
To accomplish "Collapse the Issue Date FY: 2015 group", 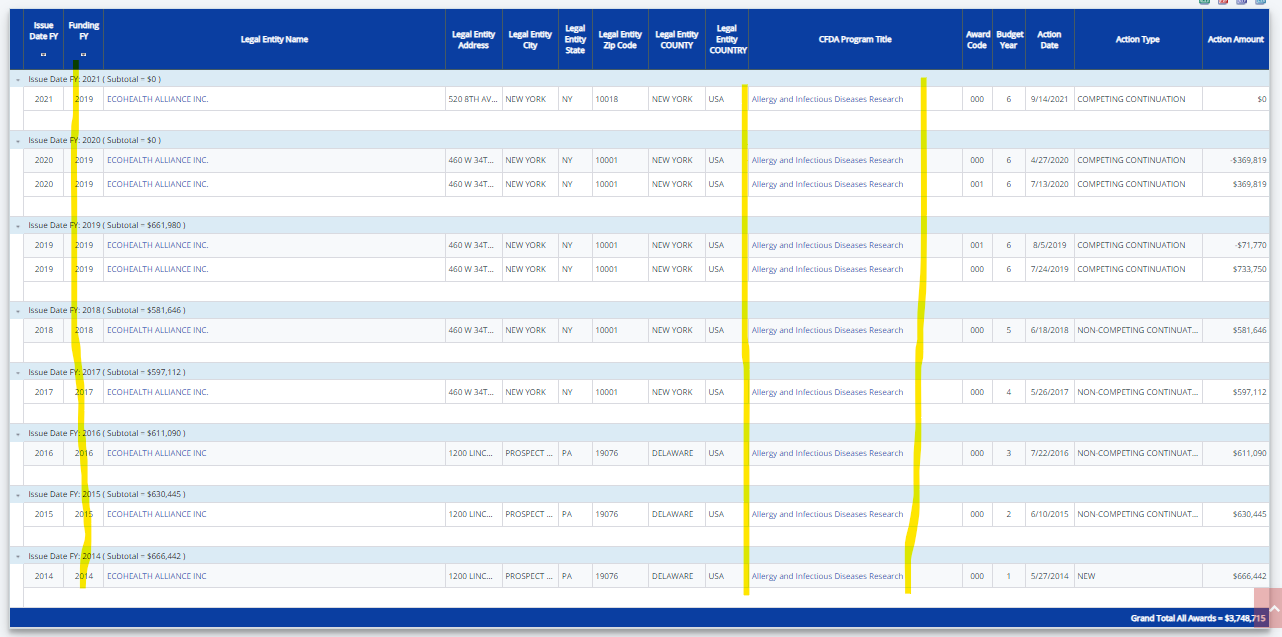I will 17,495.
